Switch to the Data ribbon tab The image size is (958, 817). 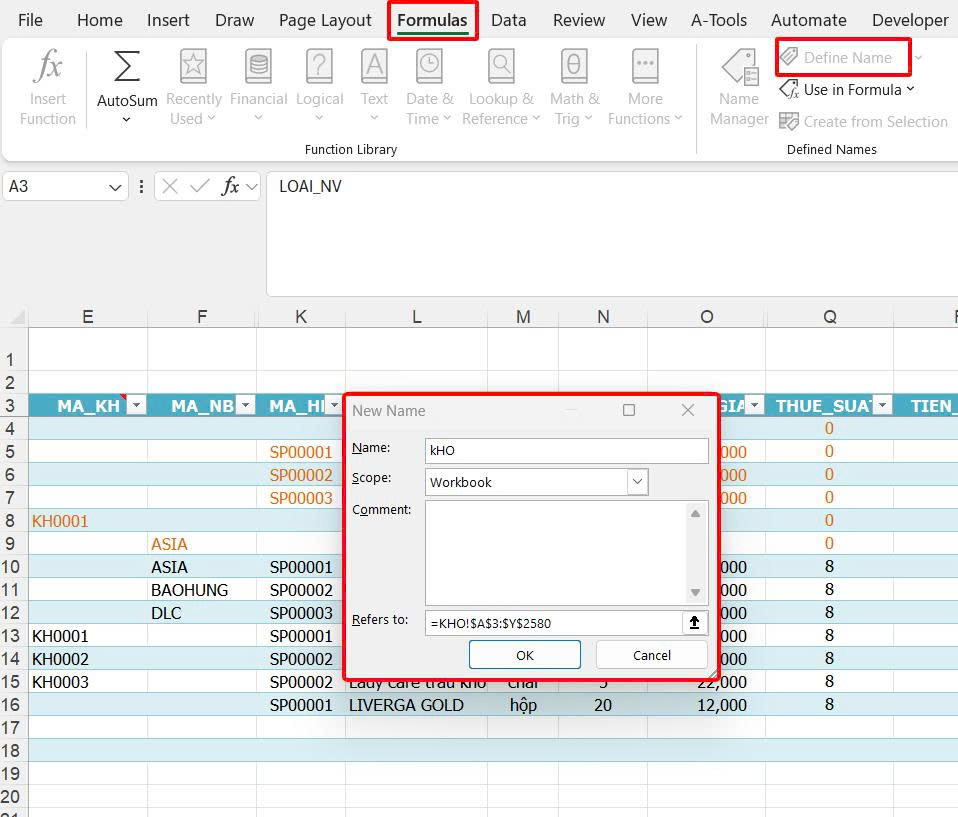[508, 20]
